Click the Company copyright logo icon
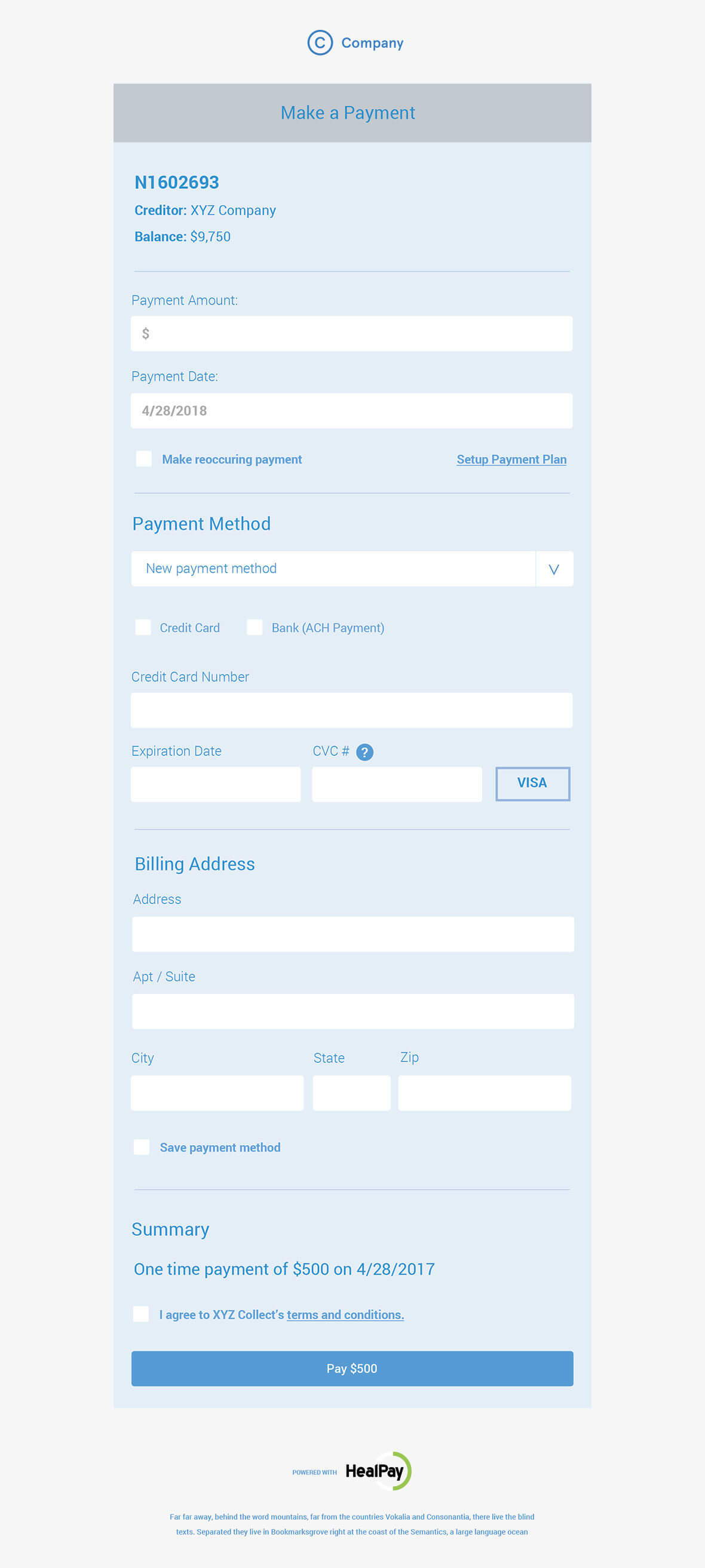Screen dimensions: 705x1568 tap(320, 42)
